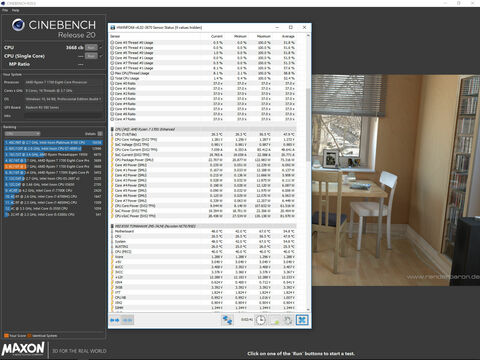Select the CPU NB voltage row
Viewport: 480px width, 360px height.
tap(203, 297)
